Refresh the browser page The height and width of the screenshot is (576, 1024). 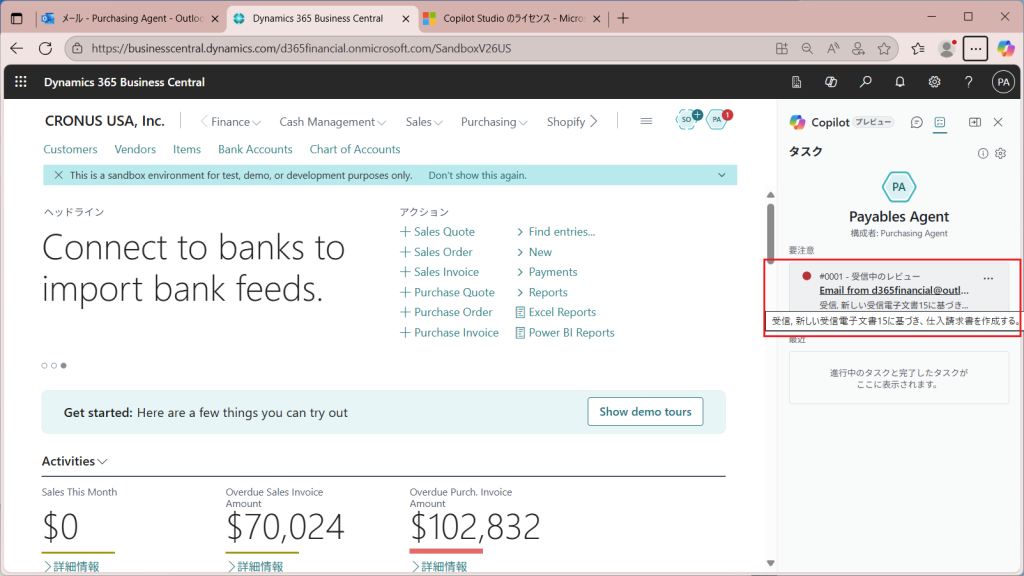45,48
